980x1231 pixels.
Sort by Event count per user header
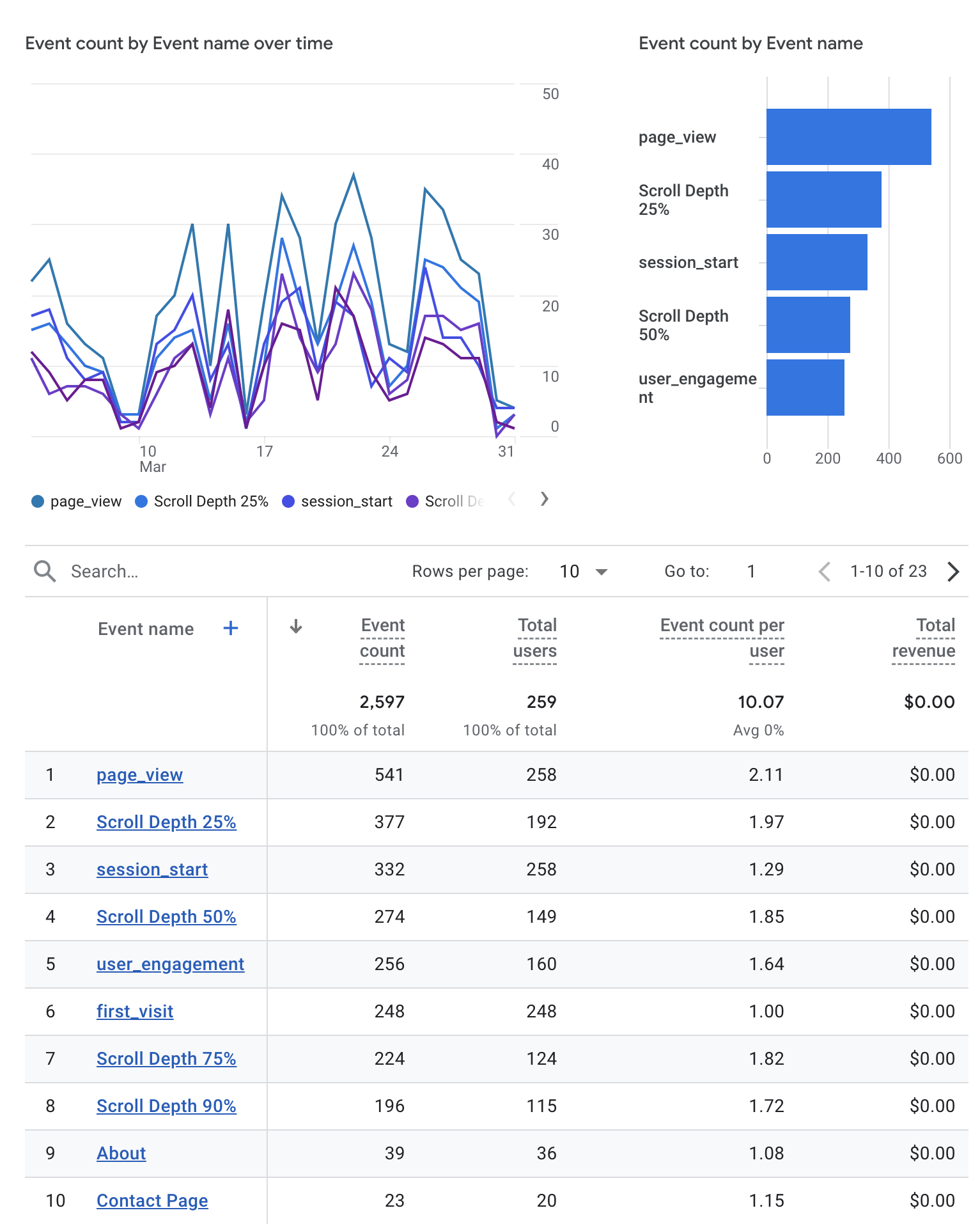tap(722, 638)
